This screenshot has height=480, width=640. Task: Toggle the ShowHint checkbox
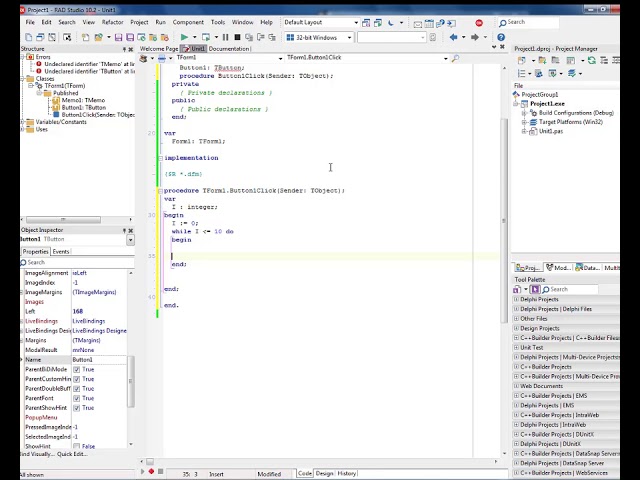[x=77, y=446]
